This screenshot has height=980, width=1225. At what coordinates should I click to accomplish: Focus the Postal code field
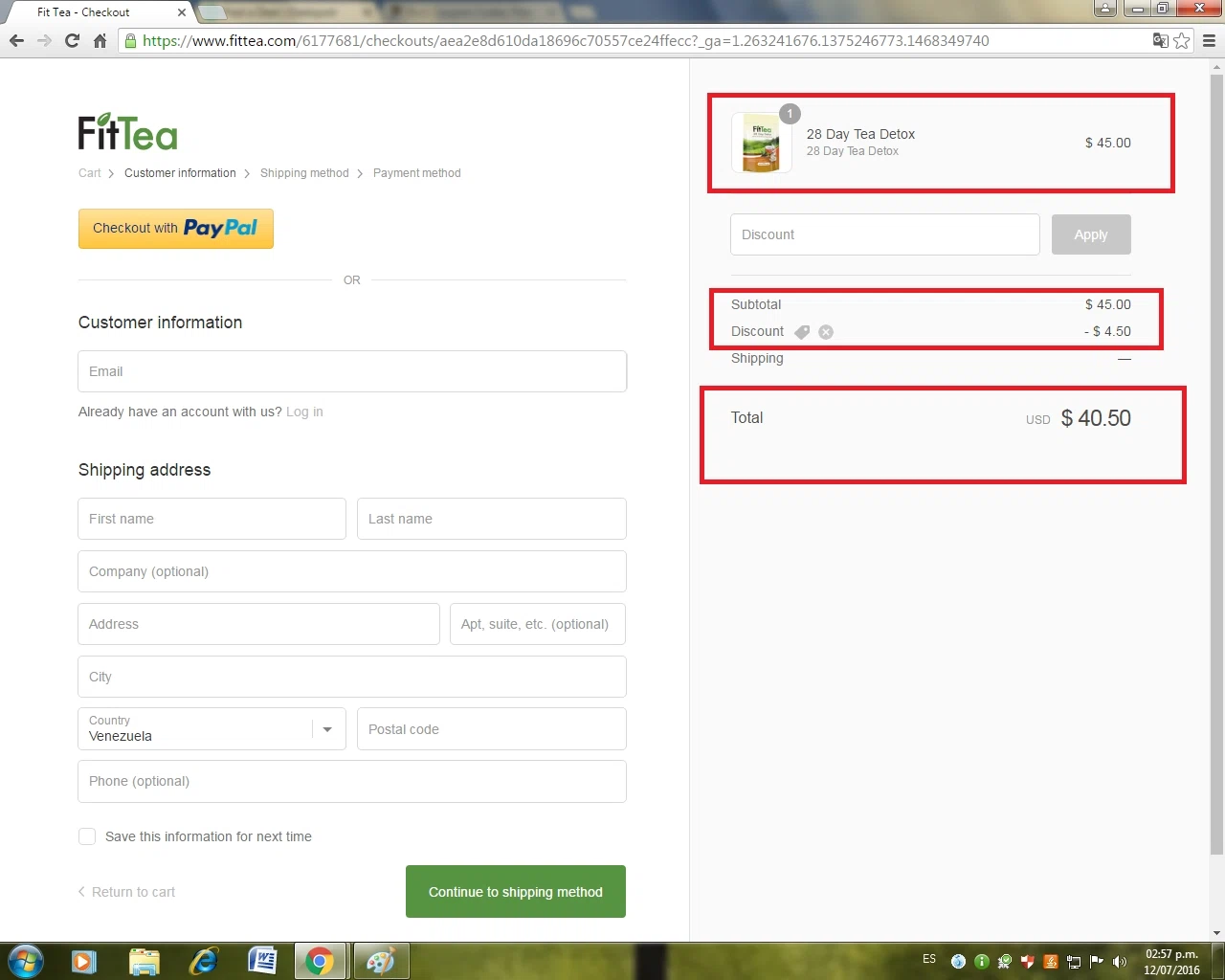coord(492,729)
